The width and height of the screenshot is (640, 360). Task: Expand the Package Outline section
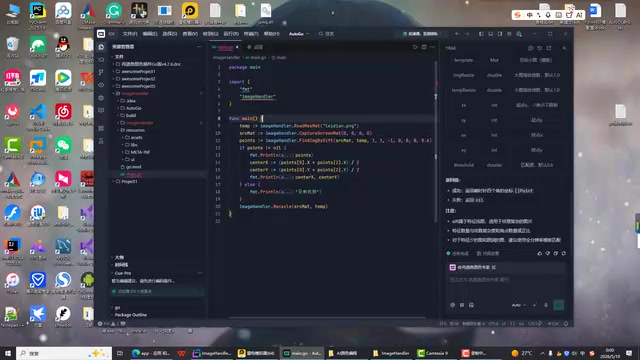[x=131, y=315]
